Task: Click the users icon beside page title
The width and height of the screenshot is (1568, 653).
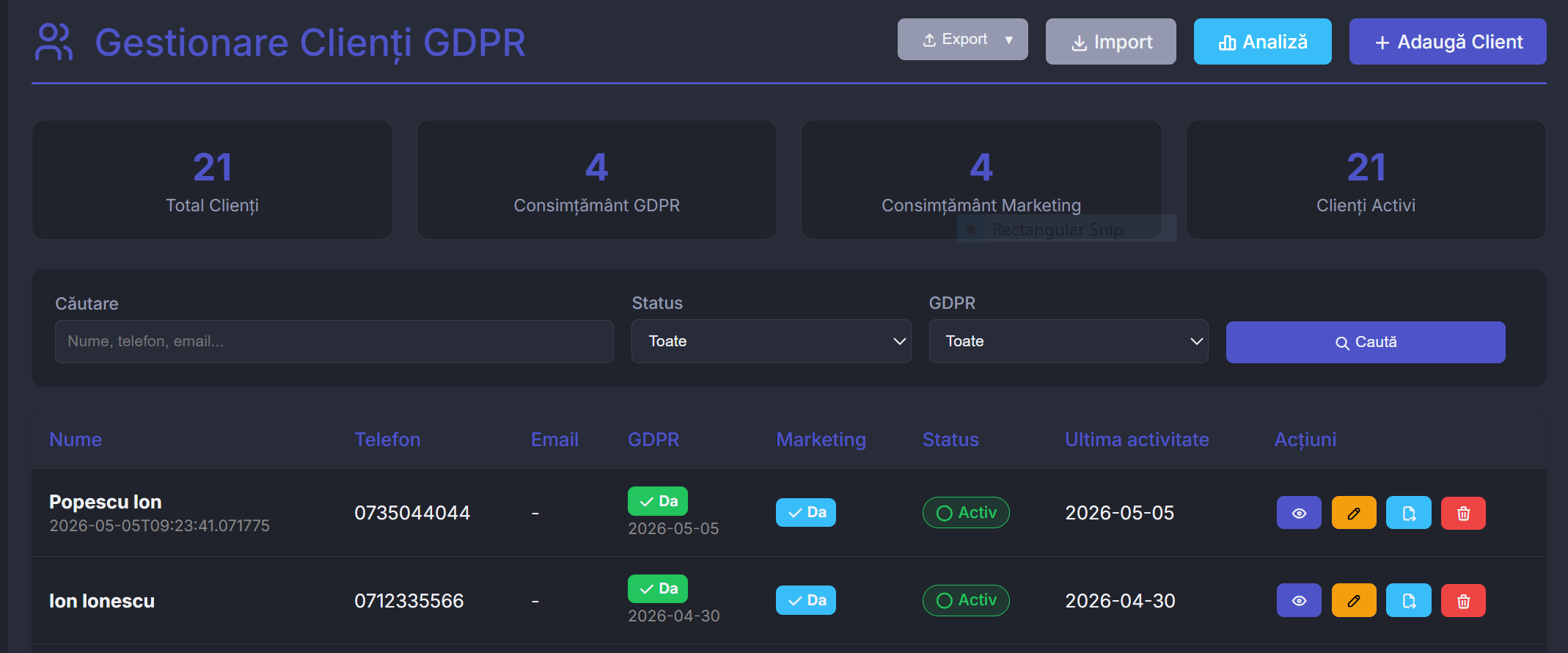Action: pyautogui.click(x=54, y=42)
